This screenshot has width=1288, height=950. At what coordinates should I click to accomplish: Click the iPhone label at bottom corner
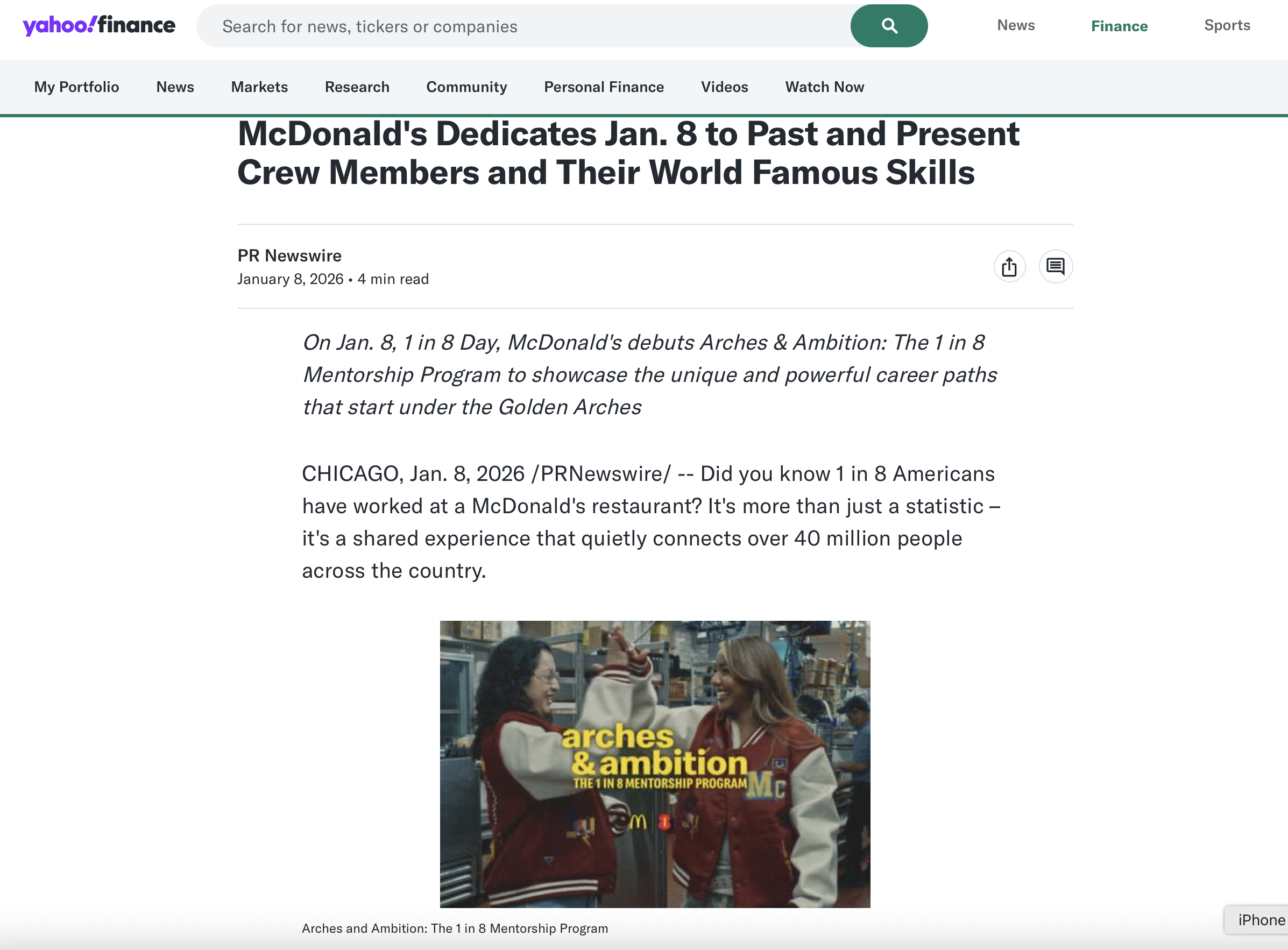(1261, 920)
